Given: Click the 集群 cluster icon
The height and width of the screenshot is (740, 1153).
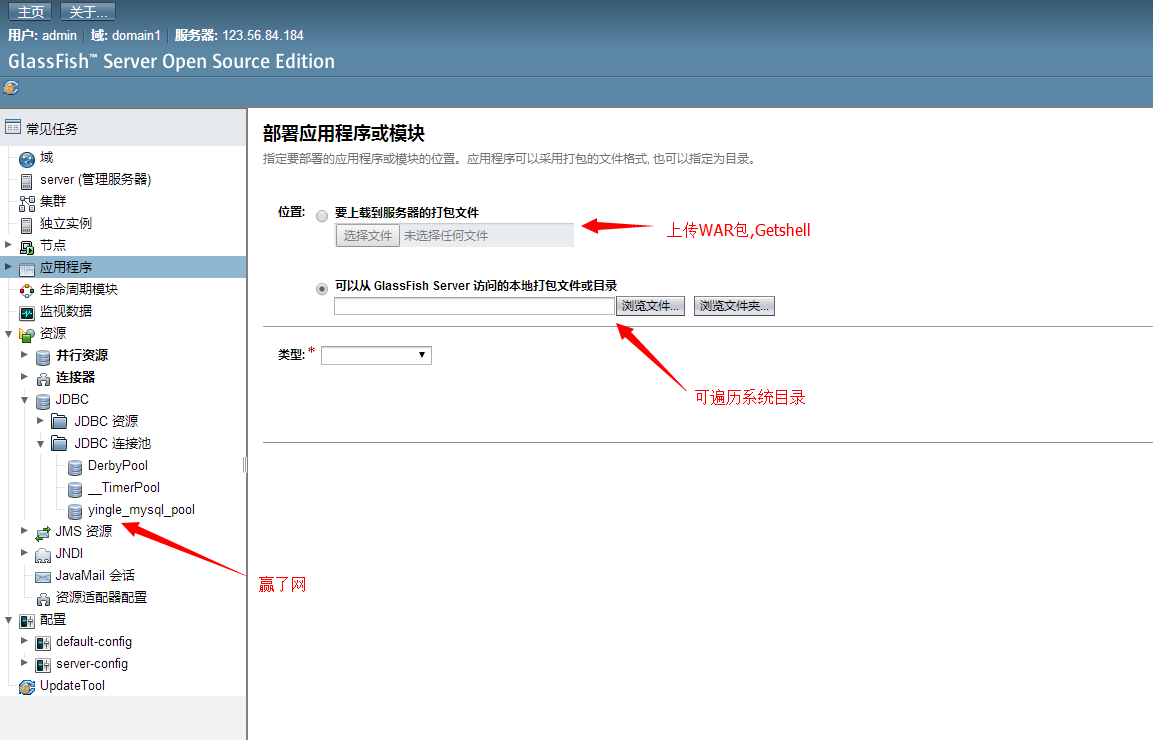Looking at the screenshot, I should (27, 203).
